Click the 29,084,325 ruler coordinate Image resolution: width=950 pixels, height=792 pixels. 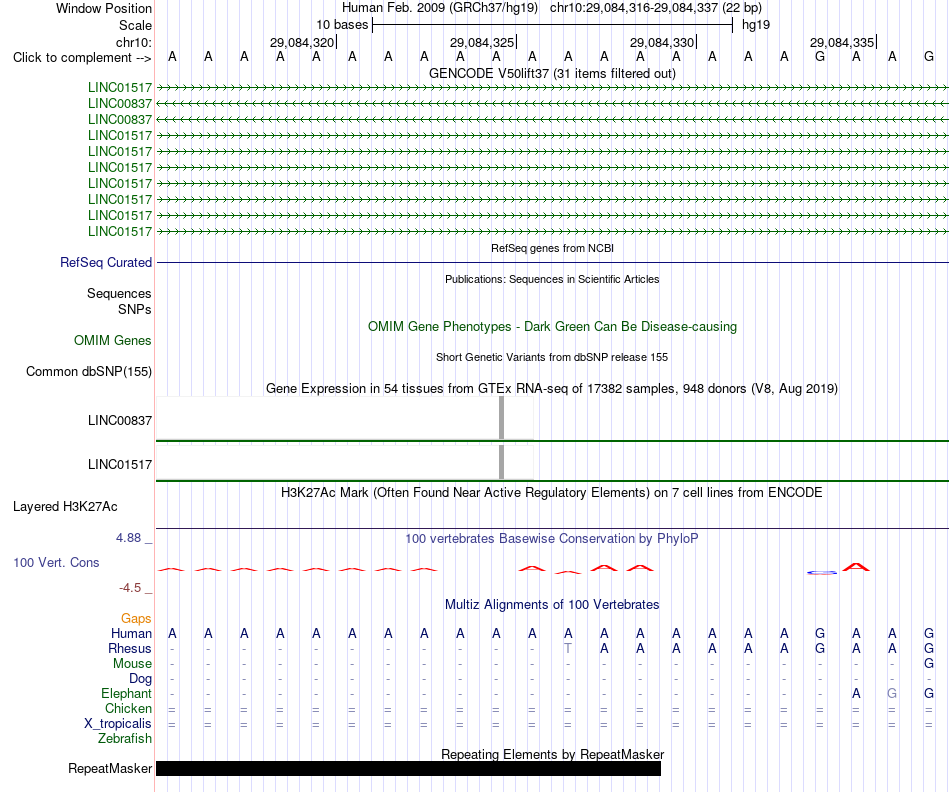pos(482,42)
